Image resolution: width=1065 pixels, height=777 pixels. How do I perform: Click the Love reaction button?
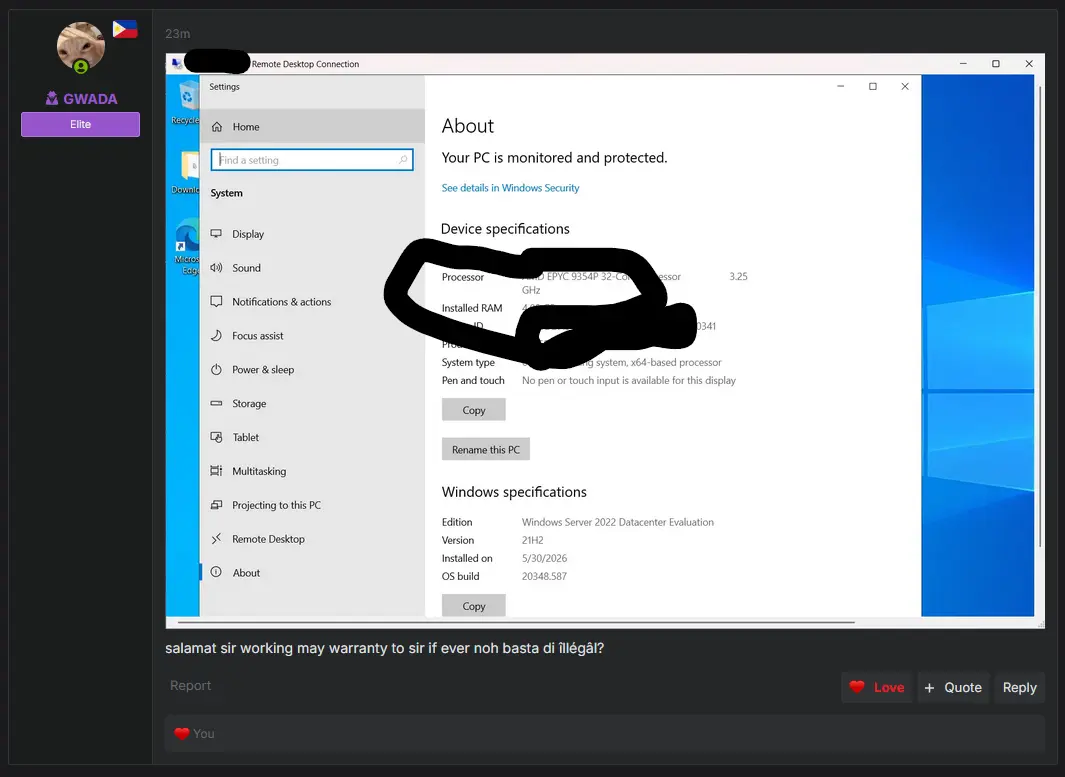point(876,687)
